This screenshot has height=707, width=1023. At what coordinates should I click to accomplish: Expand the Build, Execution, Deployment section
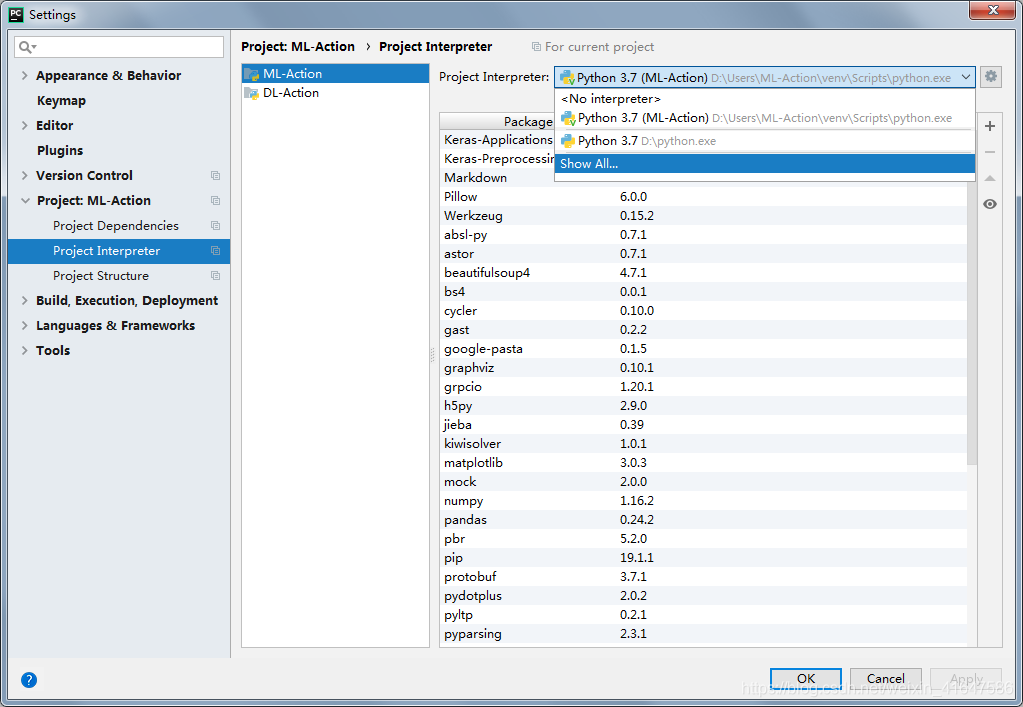point(25,301)
